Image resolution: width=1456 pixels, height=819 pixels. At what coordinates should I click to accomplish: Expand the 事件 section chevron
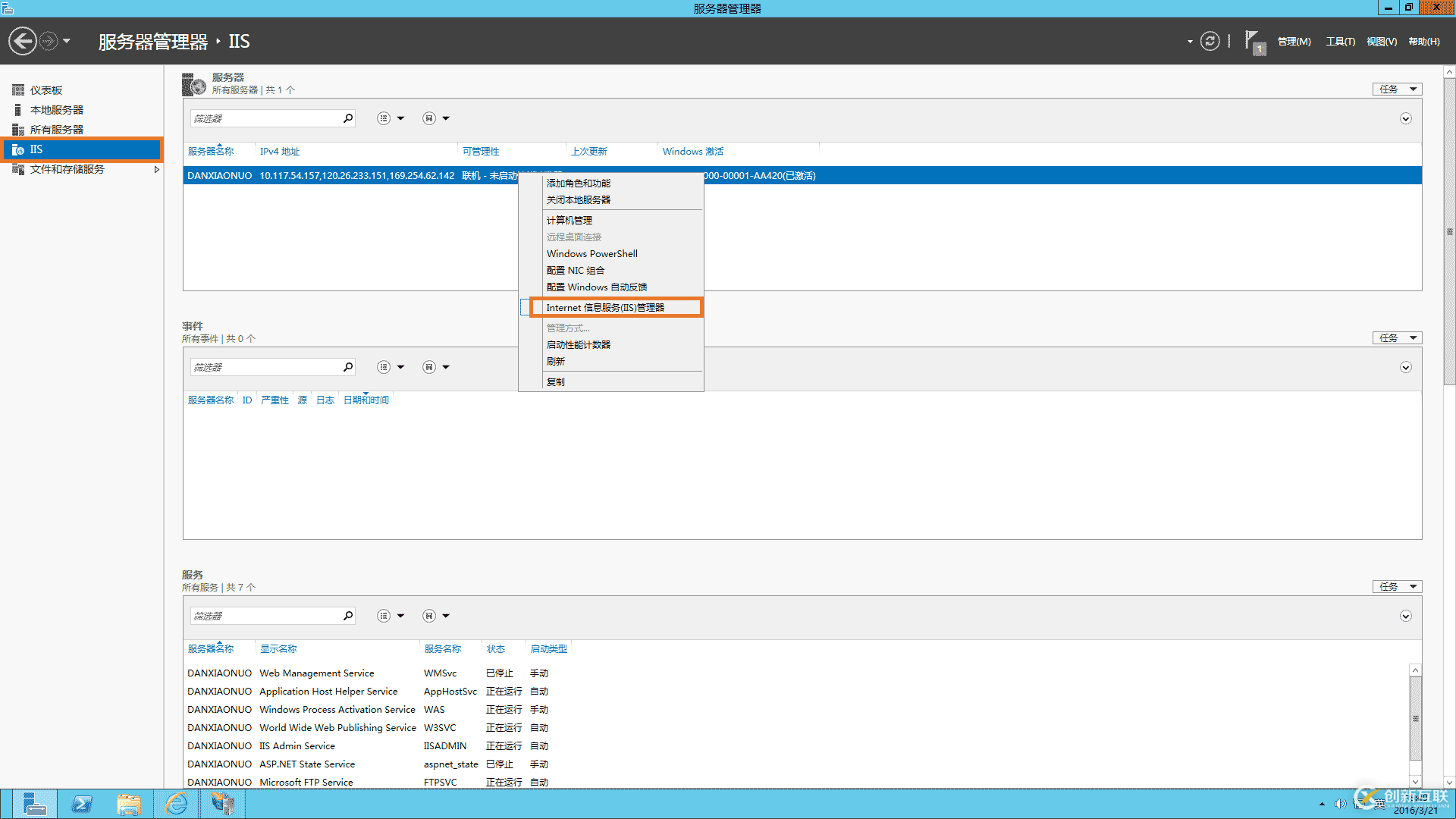point(1405,368)
